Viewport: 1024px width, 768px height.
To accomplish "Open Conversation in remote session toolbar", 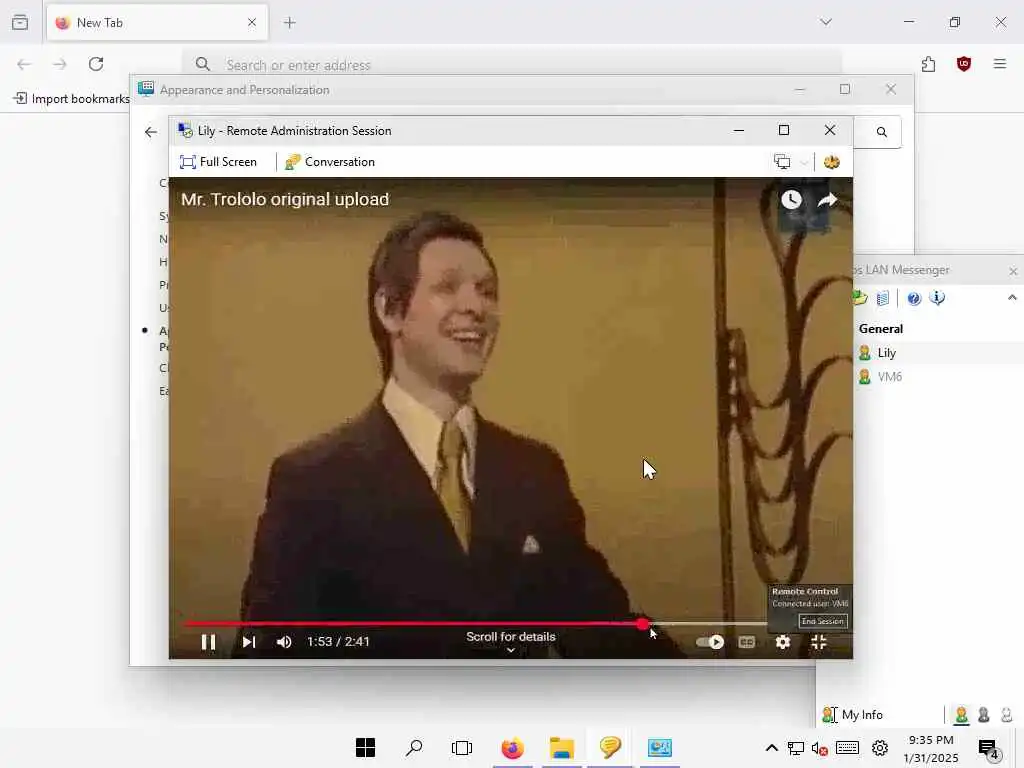I will [330, 162].
